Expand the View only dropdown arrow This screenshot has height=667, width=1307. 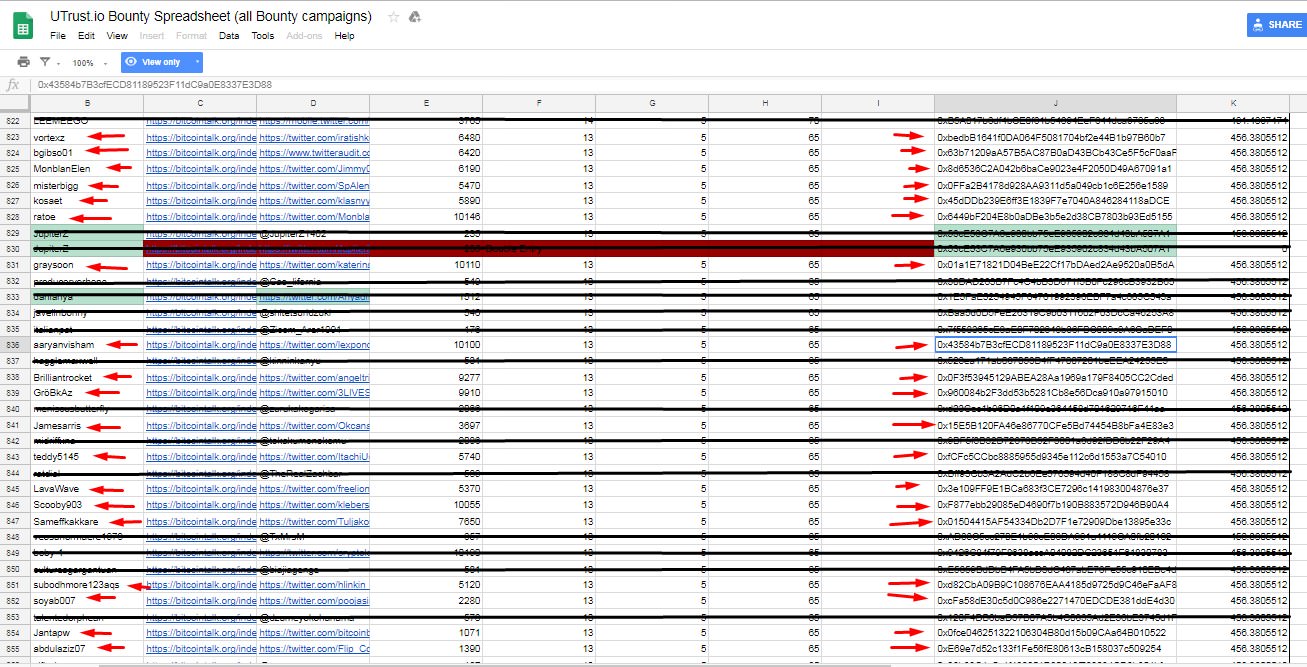coord(197,62)
